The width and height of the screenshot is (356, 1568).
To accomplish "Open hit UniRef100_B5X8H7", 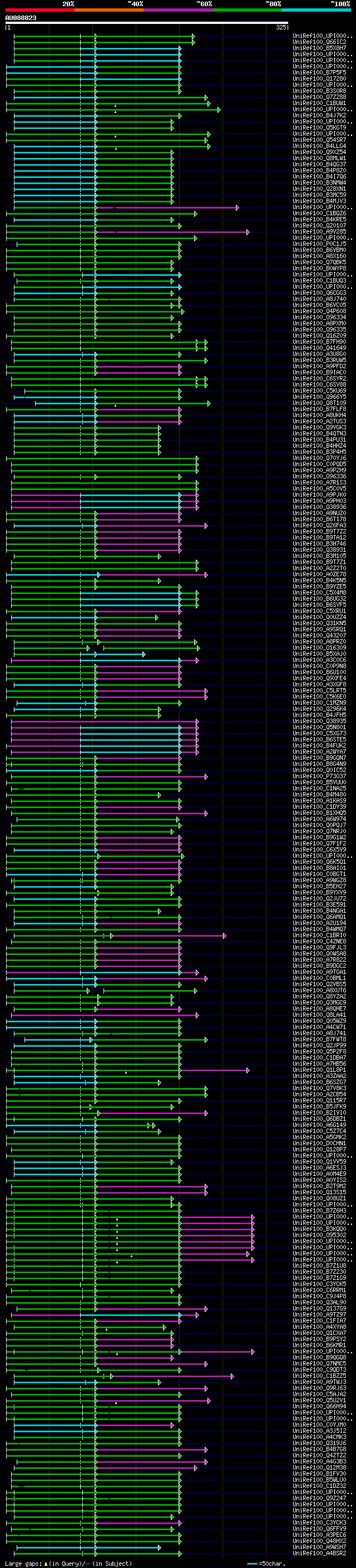I will (319, 48).
